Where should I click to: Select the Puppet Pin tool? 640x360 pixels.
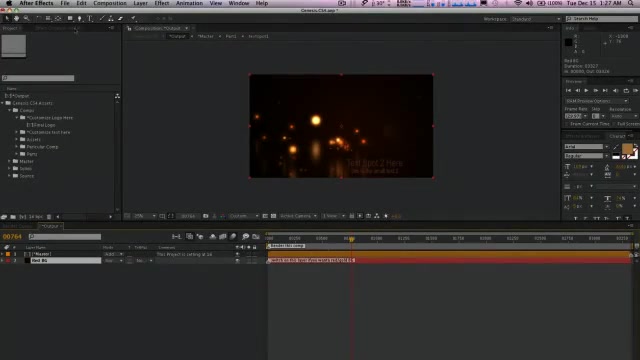(x=133, y=18)
